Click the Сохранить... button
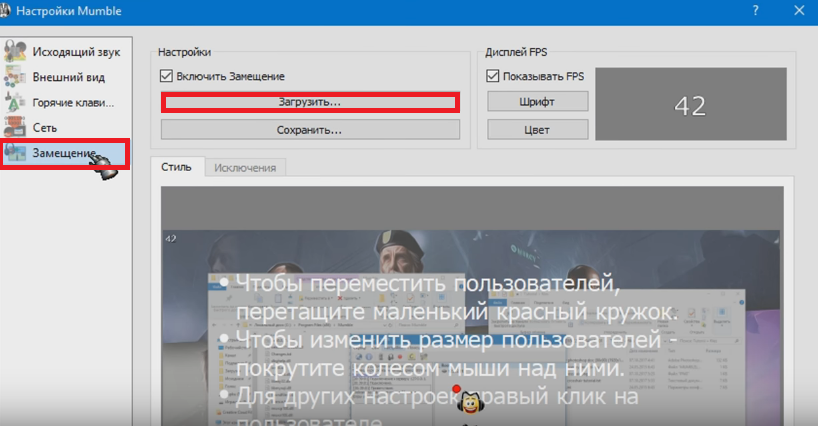The image size is (818, 426). (310, 130)
